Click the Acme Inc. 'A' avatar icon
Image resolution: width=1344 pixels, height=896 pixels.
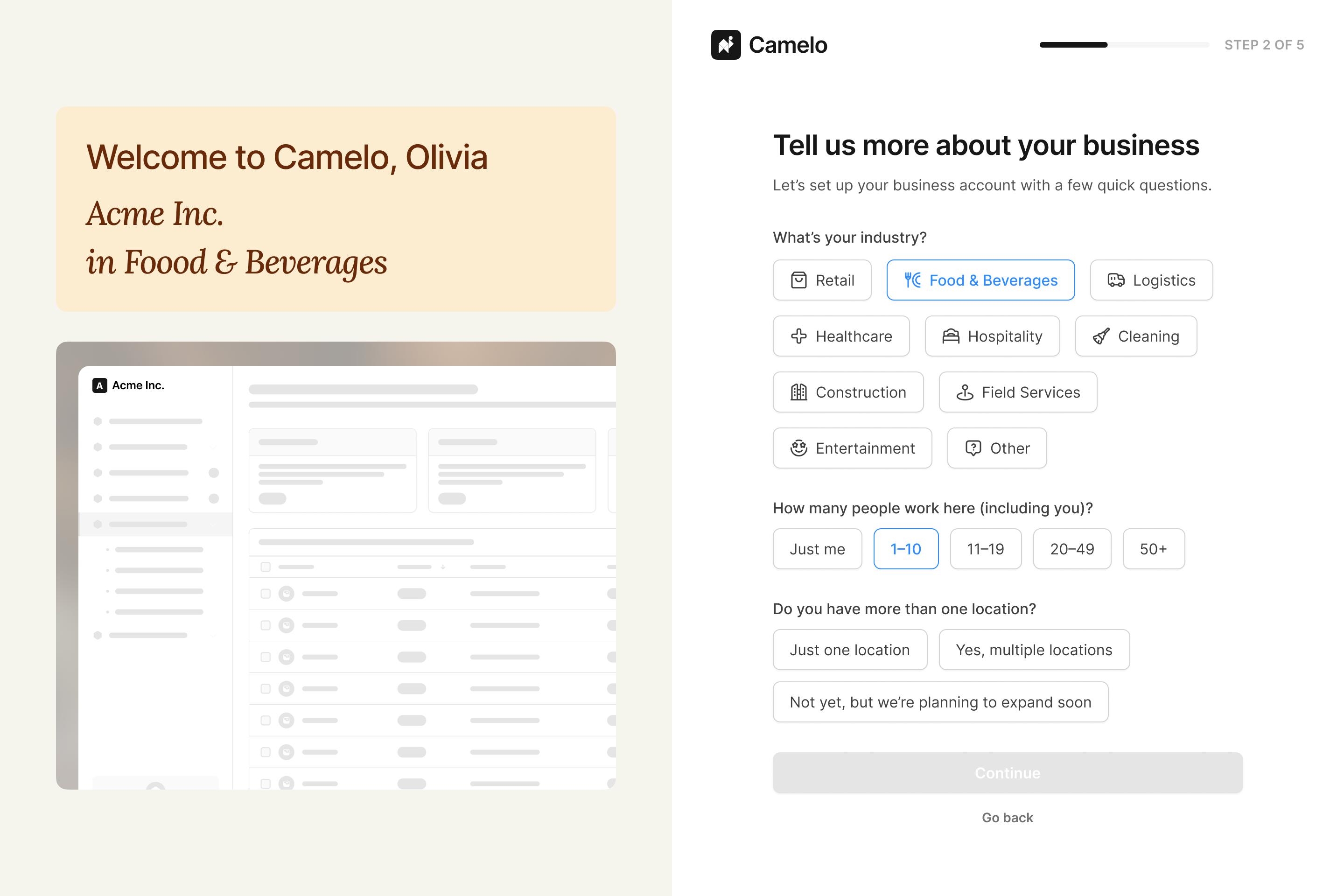coord(99,386)
